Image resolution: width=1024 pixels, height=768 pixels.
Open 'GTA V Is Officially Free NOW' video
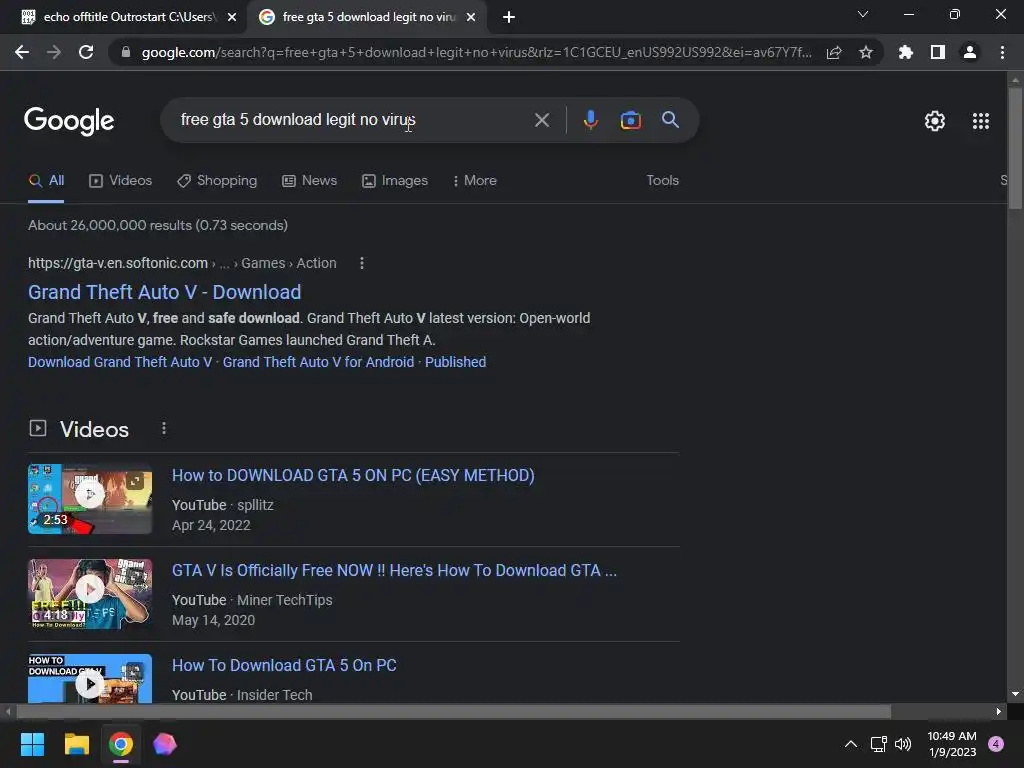pos(394,570)
